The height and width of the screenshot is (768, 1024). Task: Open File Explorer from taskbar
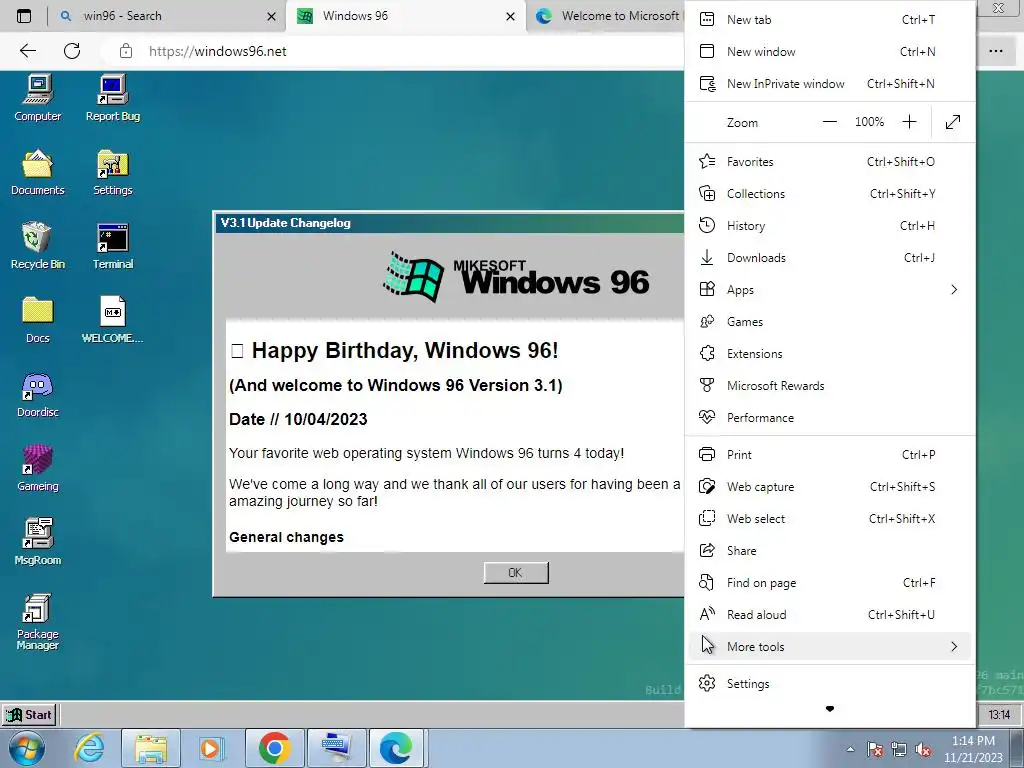[151, 748]
